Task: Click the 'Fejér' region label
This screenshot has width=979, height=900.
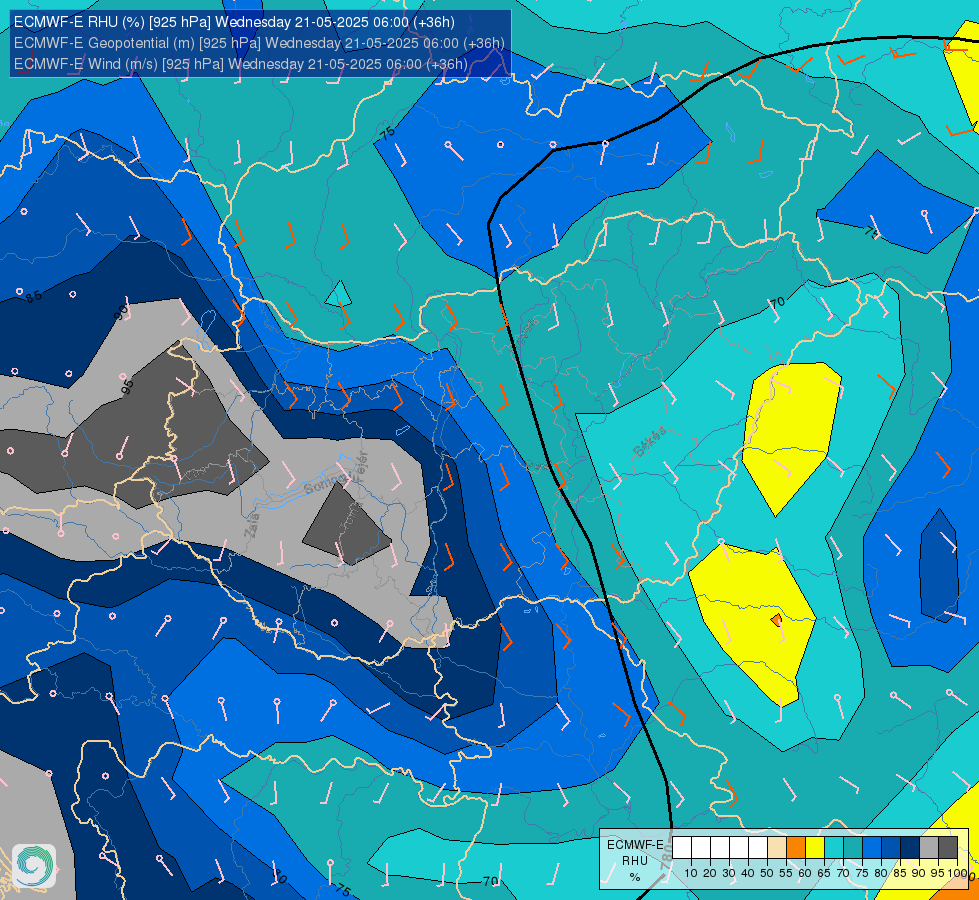Action: pos(362,464)
